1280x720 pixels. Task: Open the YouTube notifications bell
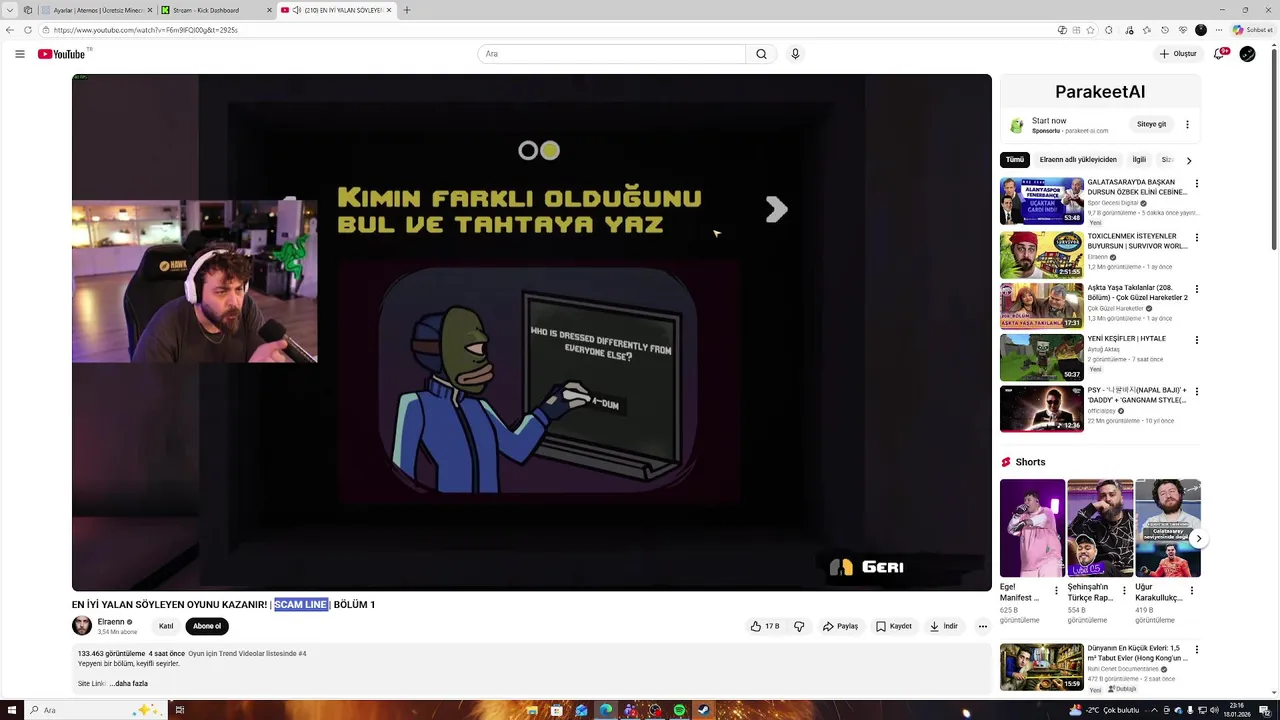(x=1219, y=54)
